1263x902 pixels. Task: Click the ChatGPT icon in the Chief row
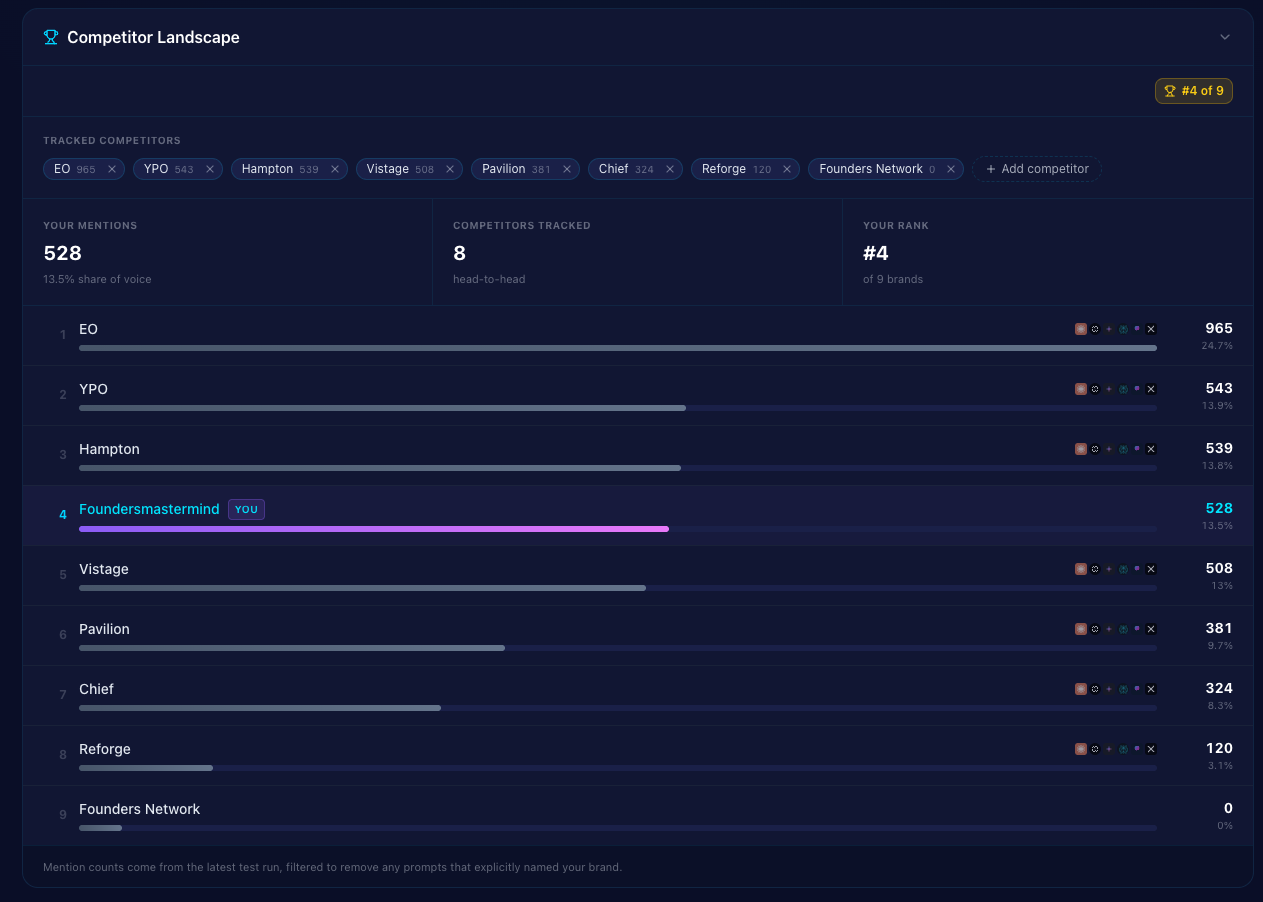click(1095, 689)
